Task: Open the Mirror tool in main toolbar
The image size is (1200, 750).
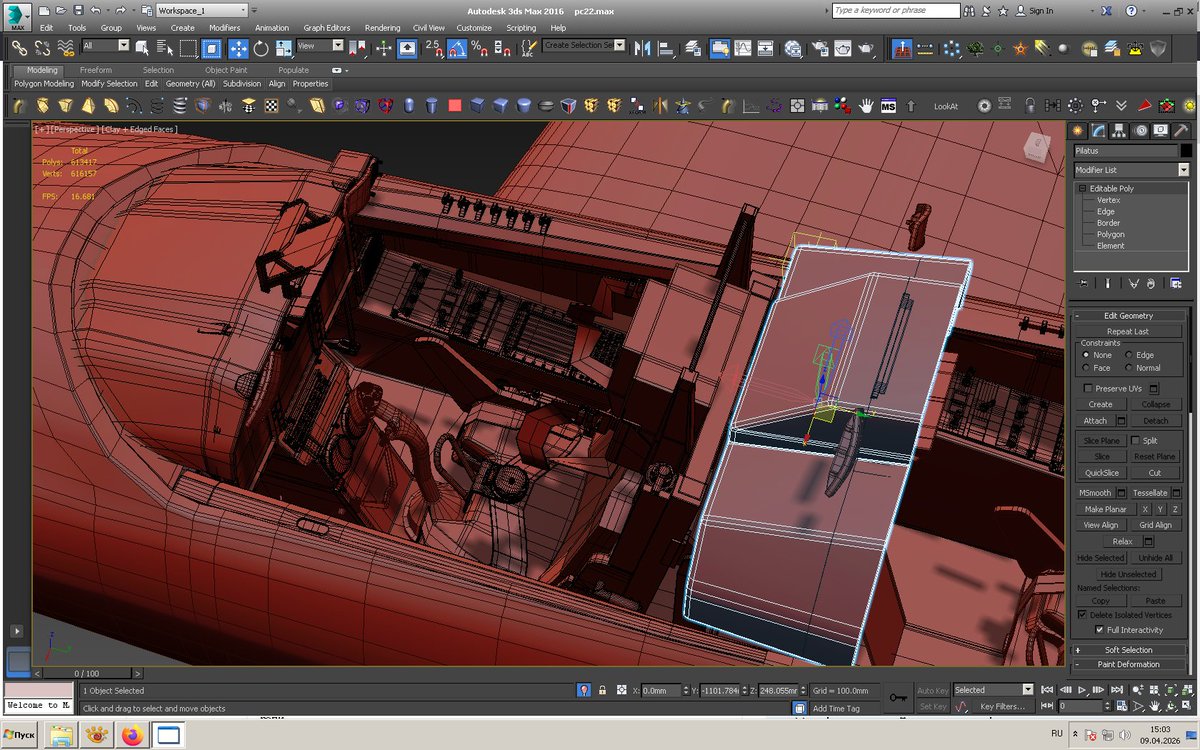Action: click(x=641, y=47)
